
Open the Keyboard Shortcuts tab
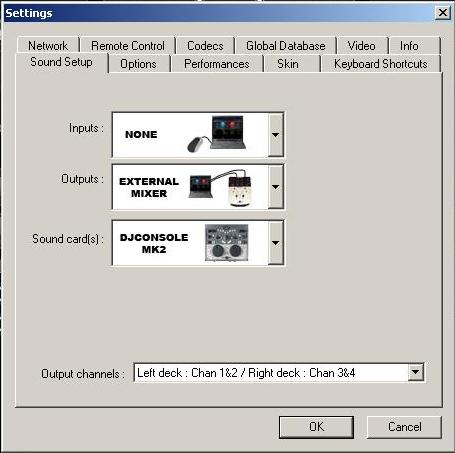381,64
